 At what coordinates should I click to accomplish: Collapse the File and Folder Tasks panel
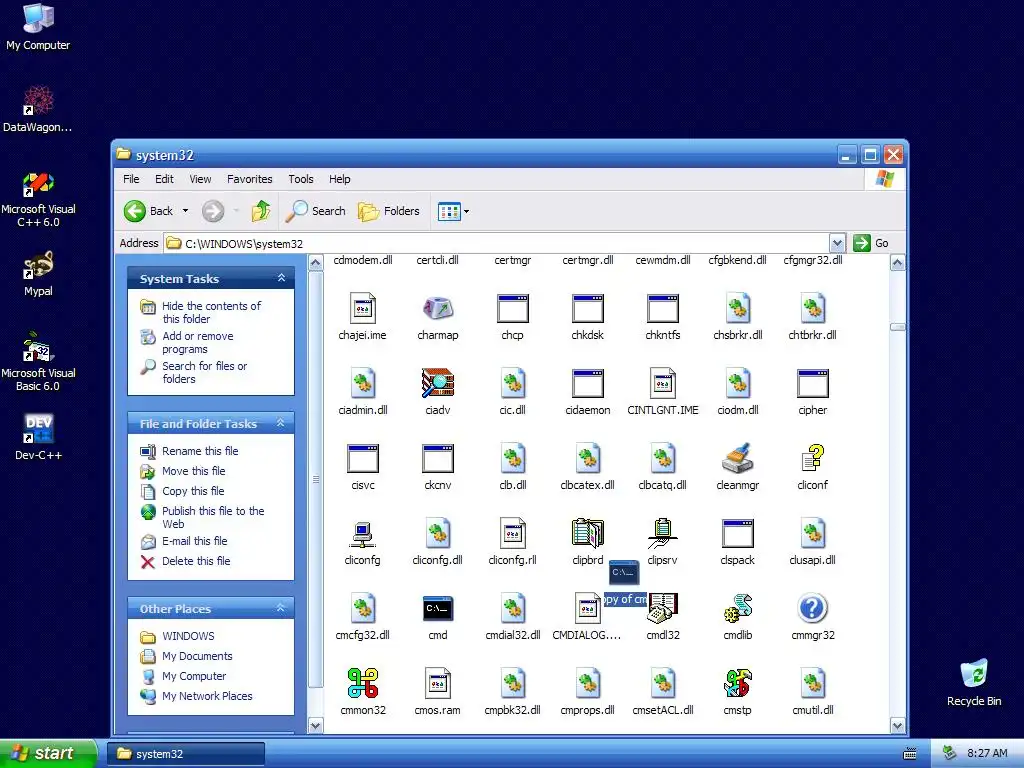(x=281, y=423)
